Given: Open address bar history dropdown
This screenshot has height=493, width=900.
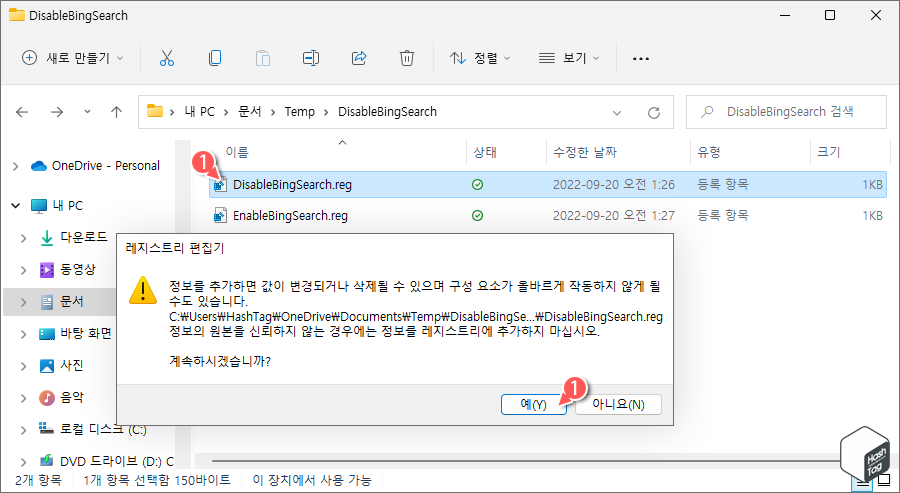Looking at the screenshot, I should click(x=617, y=112).
